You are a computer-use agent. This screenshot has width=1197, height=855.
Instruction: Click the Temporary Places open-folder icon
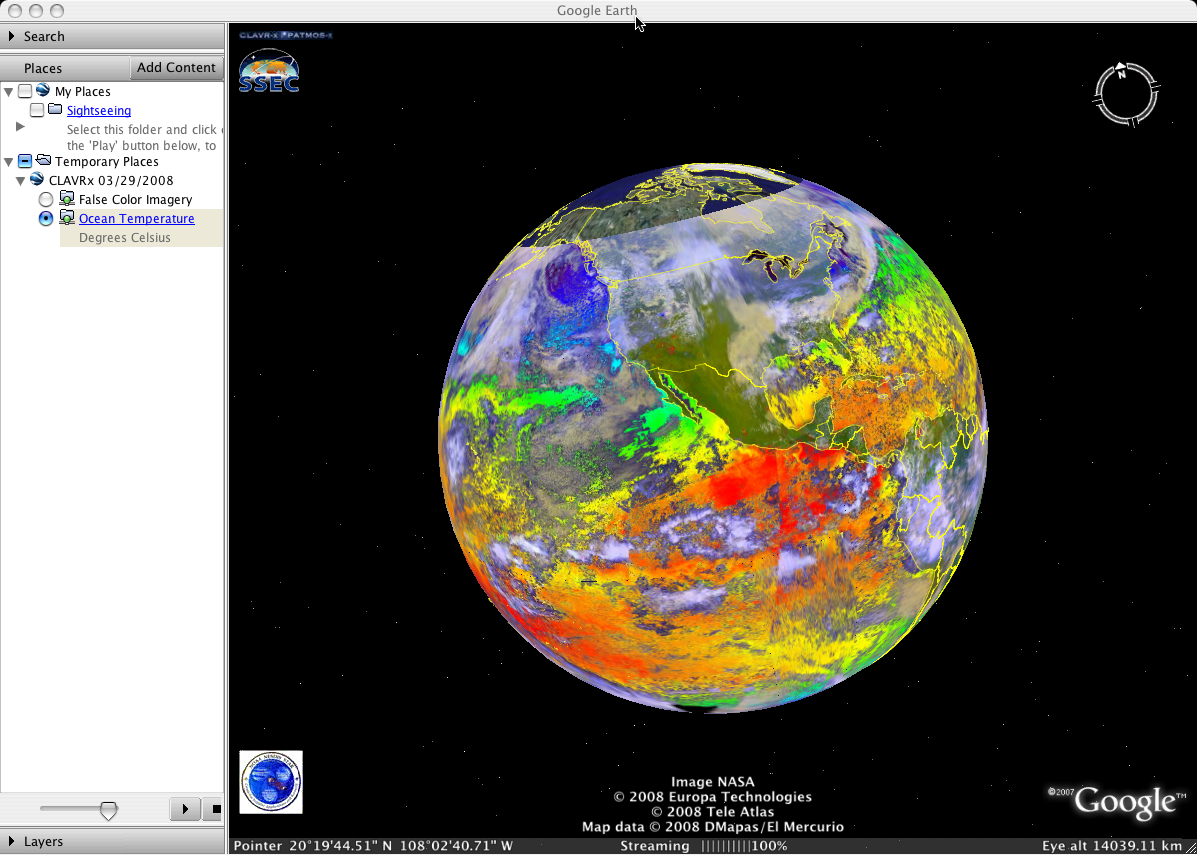(x=44, y=160)
